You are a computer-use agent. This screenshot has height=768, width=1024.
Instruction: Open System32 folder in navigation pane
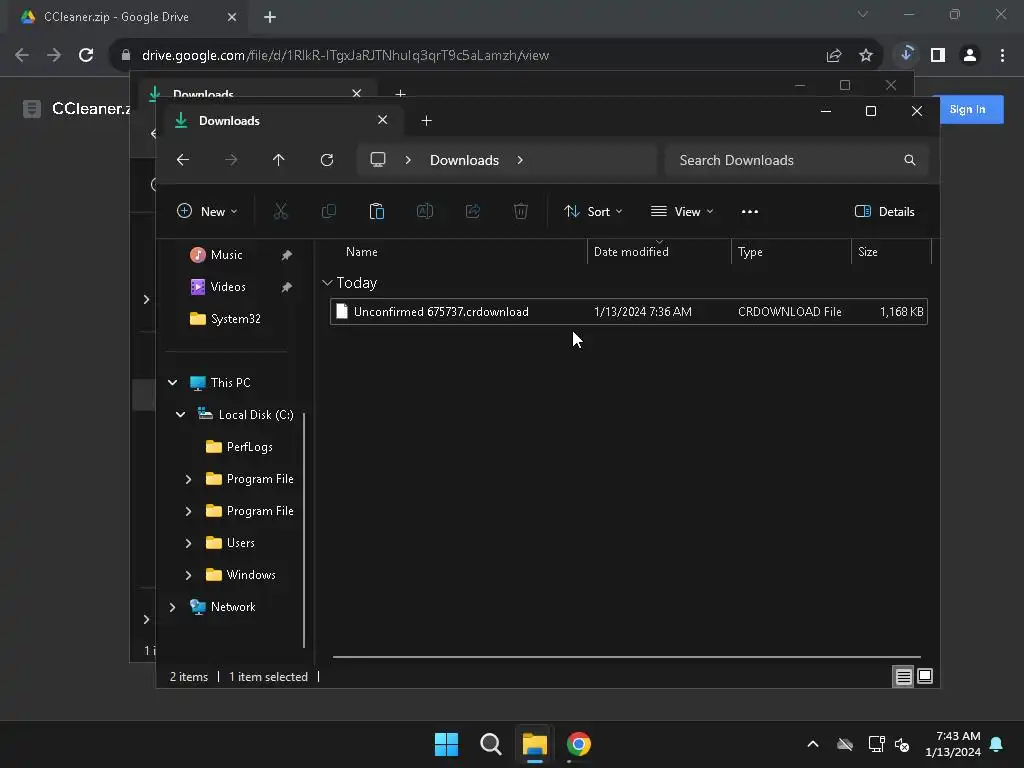pyautogui.click(x=225, y=319)
